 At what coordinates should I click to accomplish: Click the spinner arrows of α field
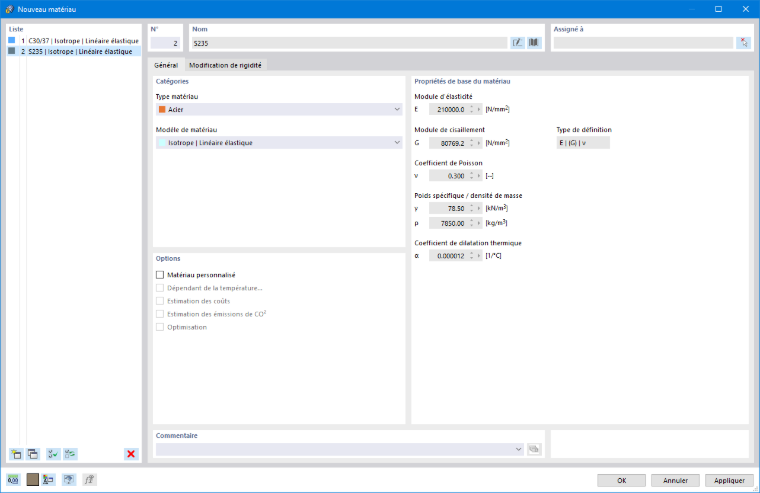pyautogui.click(x=471, y=256)
